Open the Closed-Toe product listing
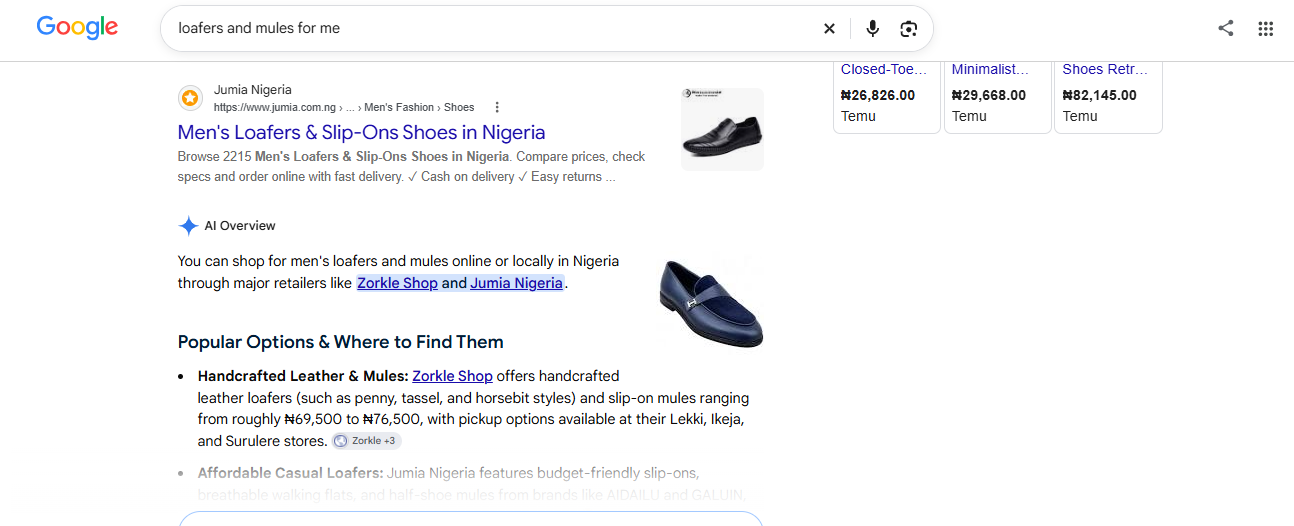 (x=884, y=69)
